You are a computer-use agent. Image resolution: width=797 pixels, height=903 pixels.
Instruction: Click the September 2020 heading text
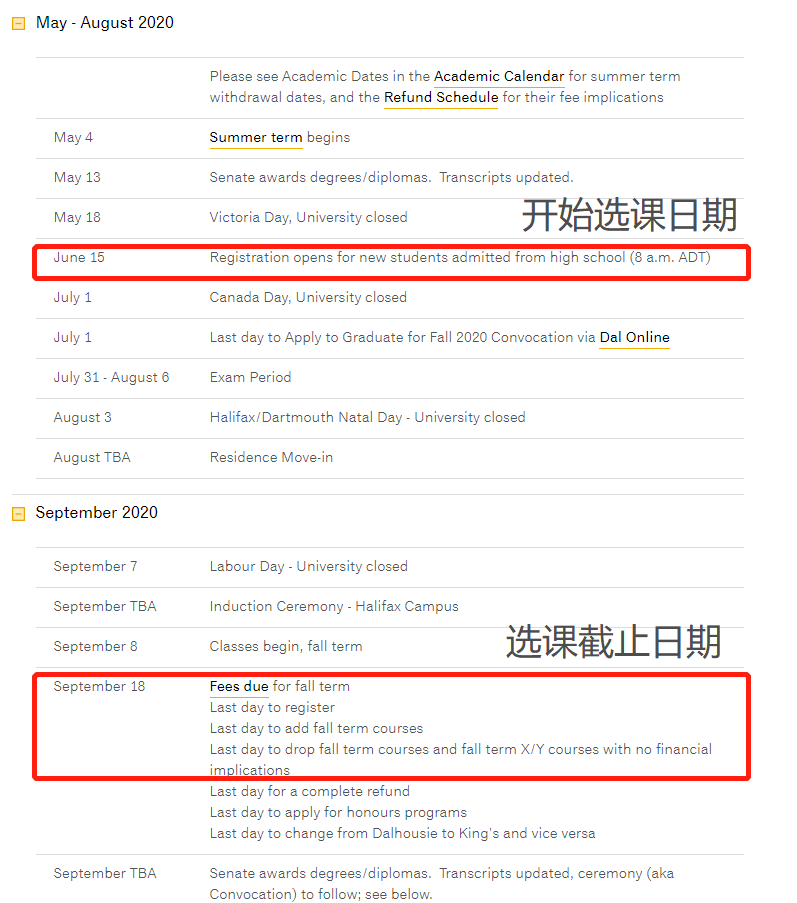(96, 513)
